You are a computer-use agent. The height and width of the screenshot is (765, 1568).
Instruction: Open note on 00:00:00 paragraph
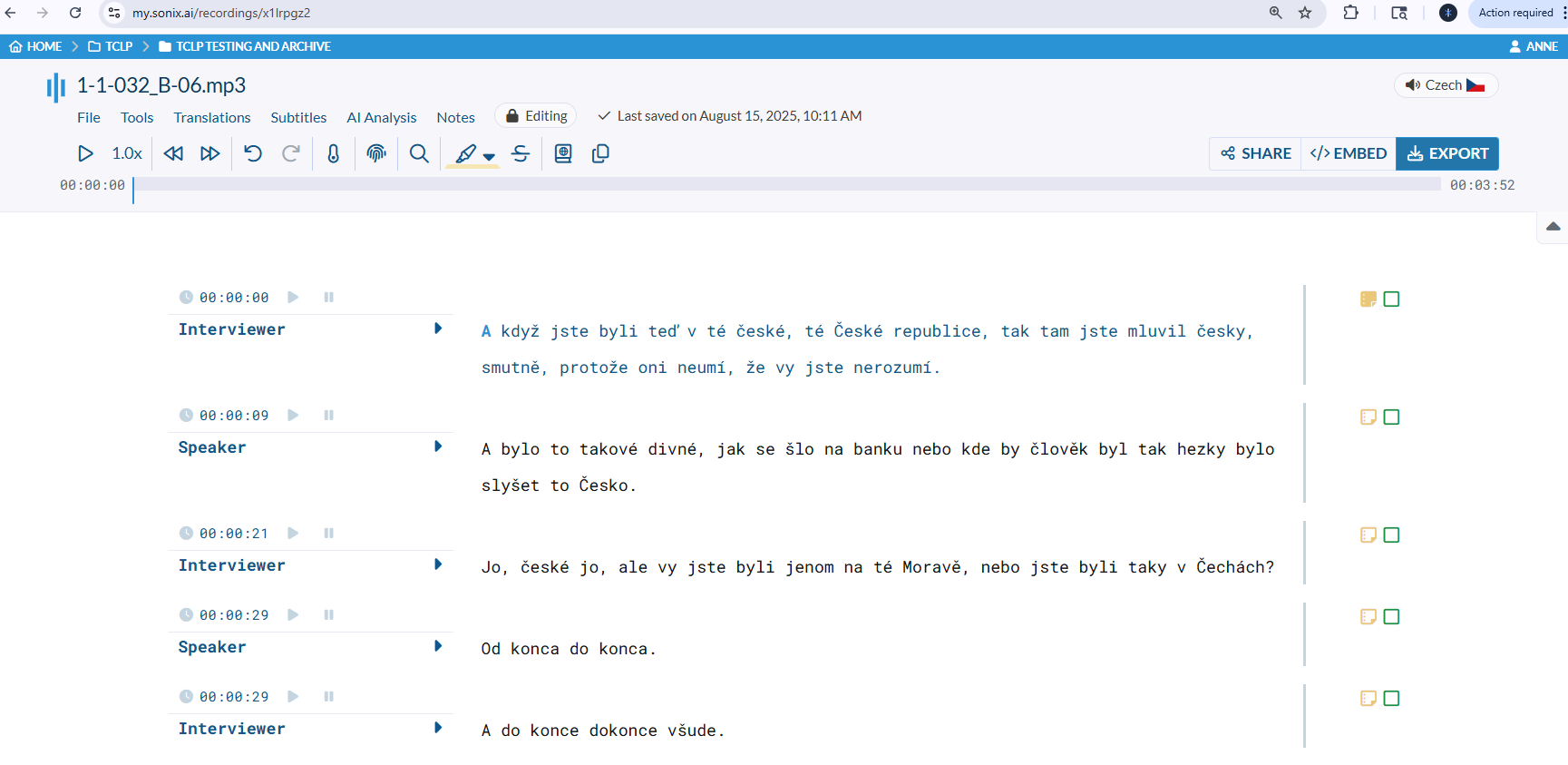[1368, 299]
